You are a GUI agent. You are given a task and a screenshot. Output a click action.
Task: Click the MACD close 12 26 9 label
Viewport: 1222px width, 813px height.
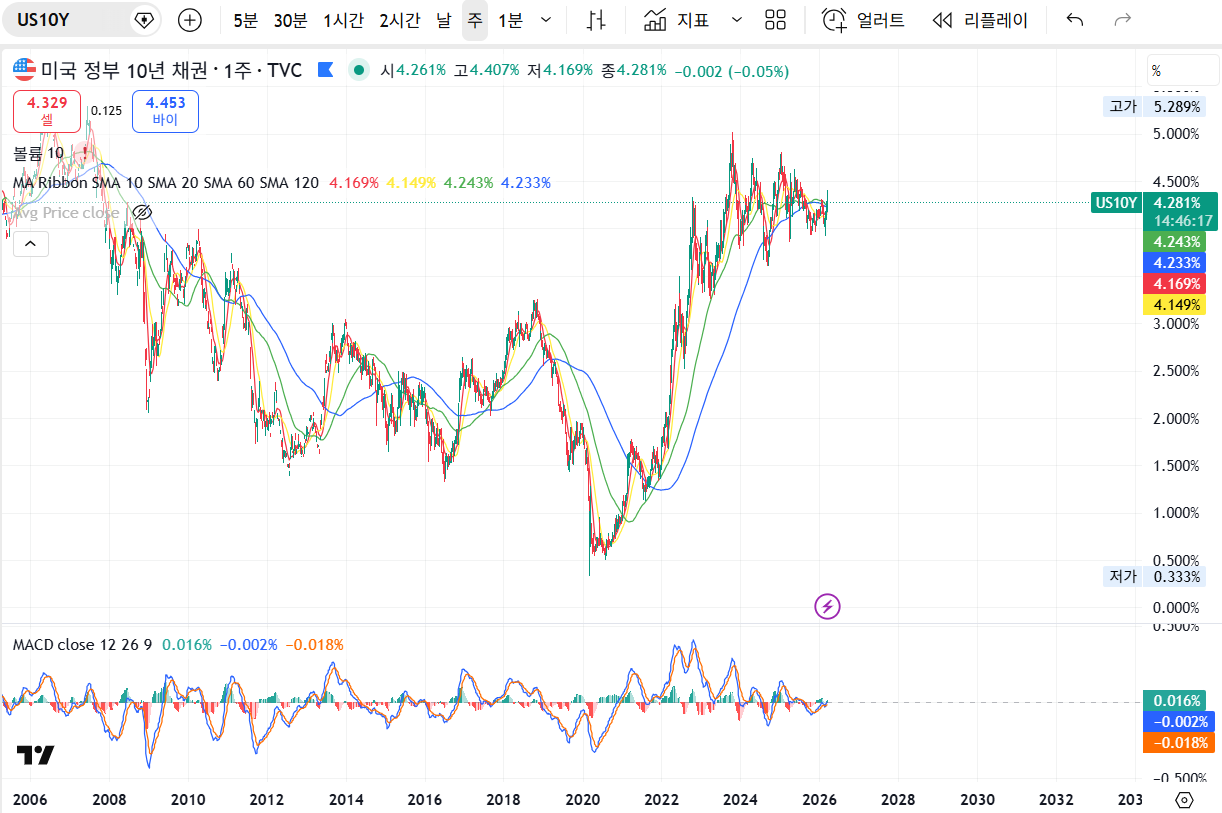pyautogui.click(x=82, y=644)
